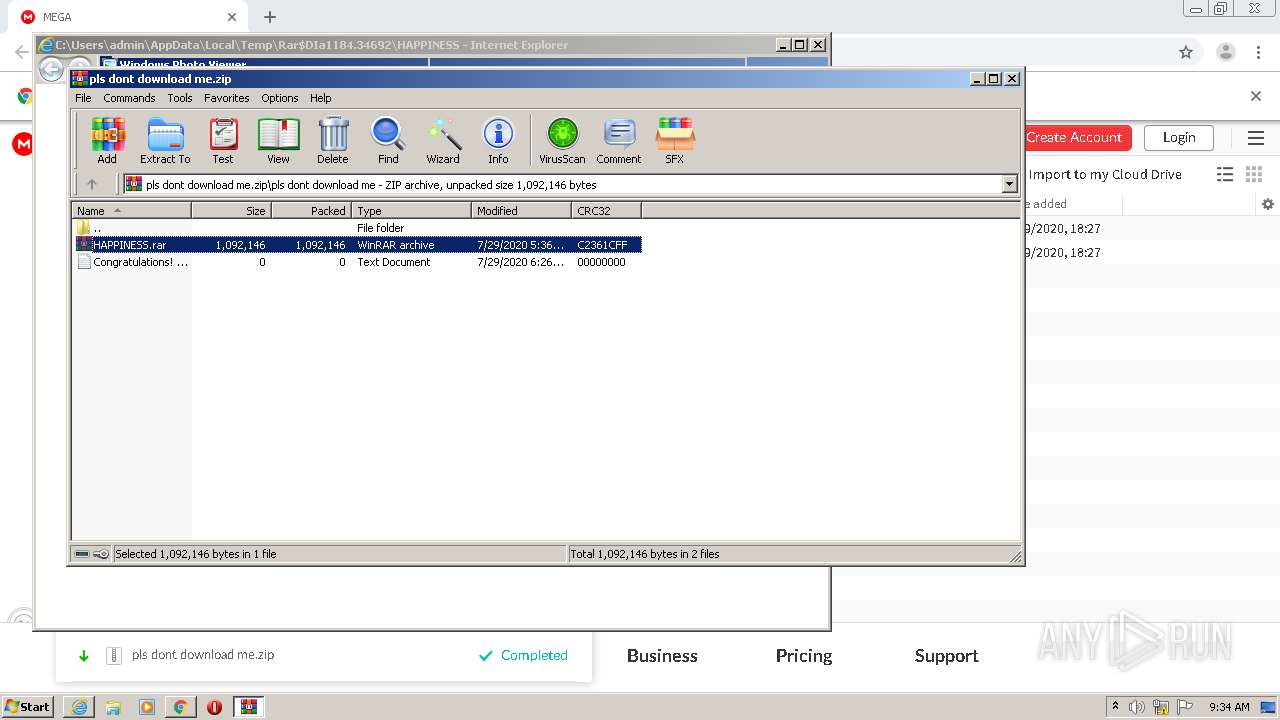The height and width of the screenshot is (720, 1280).
Task: Bookmark this page with the star icon
Action: tap(1186, 52)
